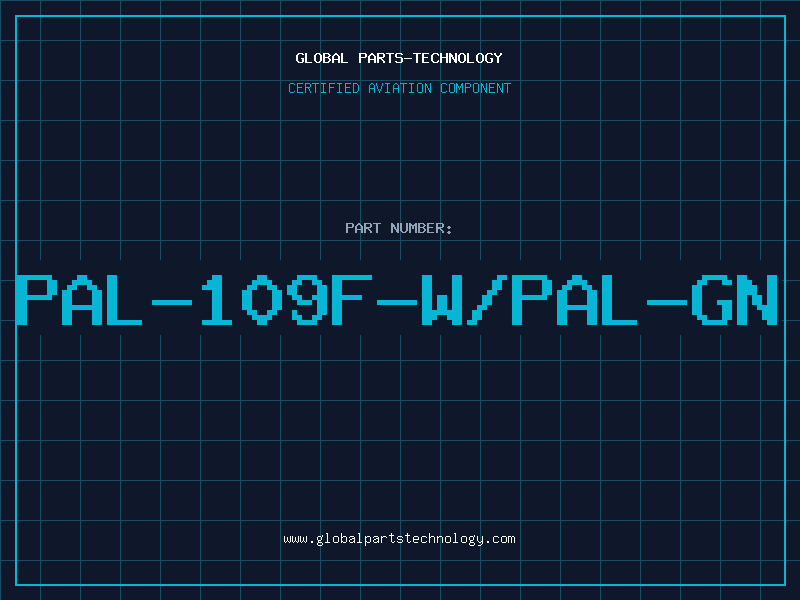Click the PART NUMBER: label

click(399, 228)
